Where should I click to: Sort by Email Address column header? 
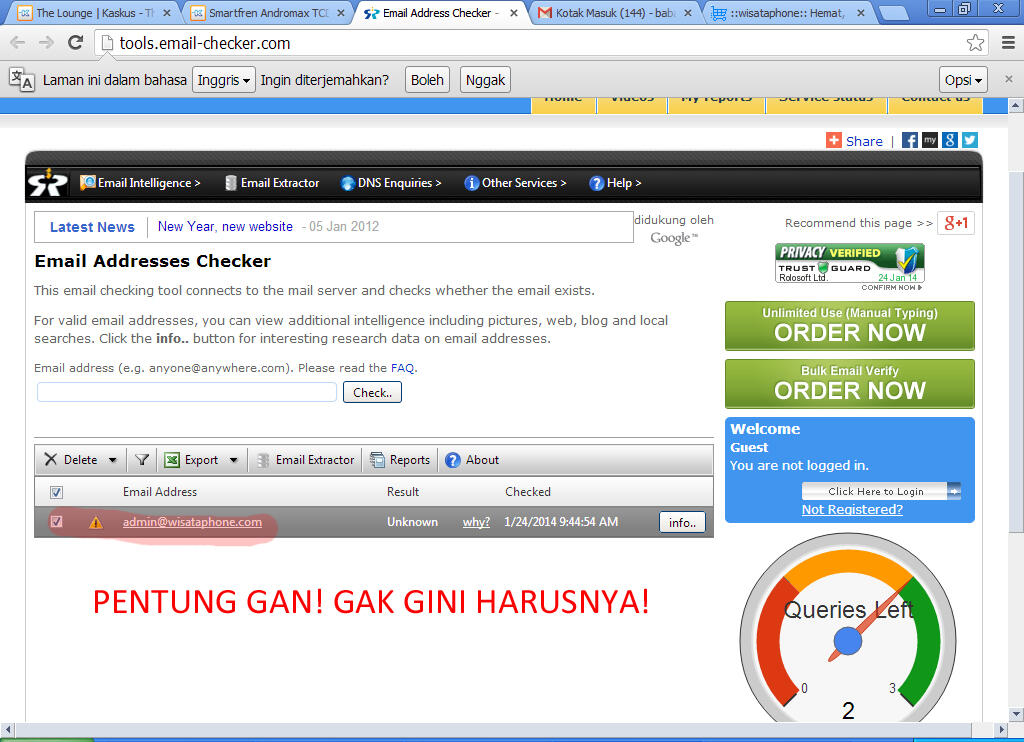(x=160, y=492)
